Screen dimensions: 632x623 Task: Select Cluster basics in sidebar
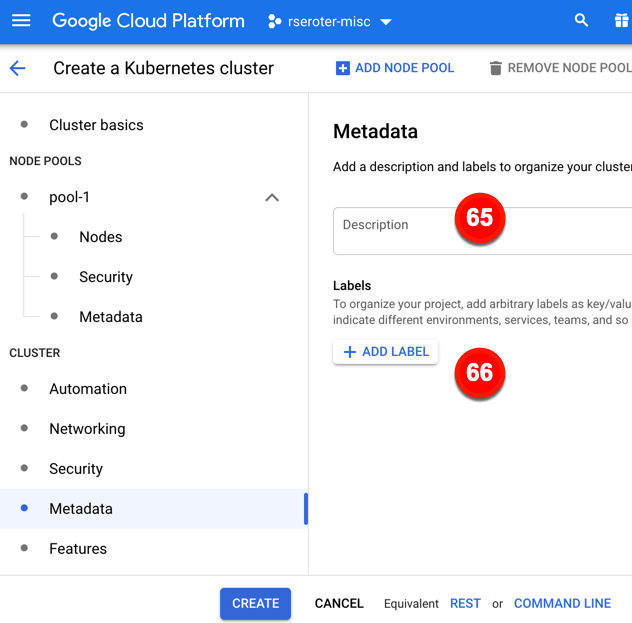point(96,125)
